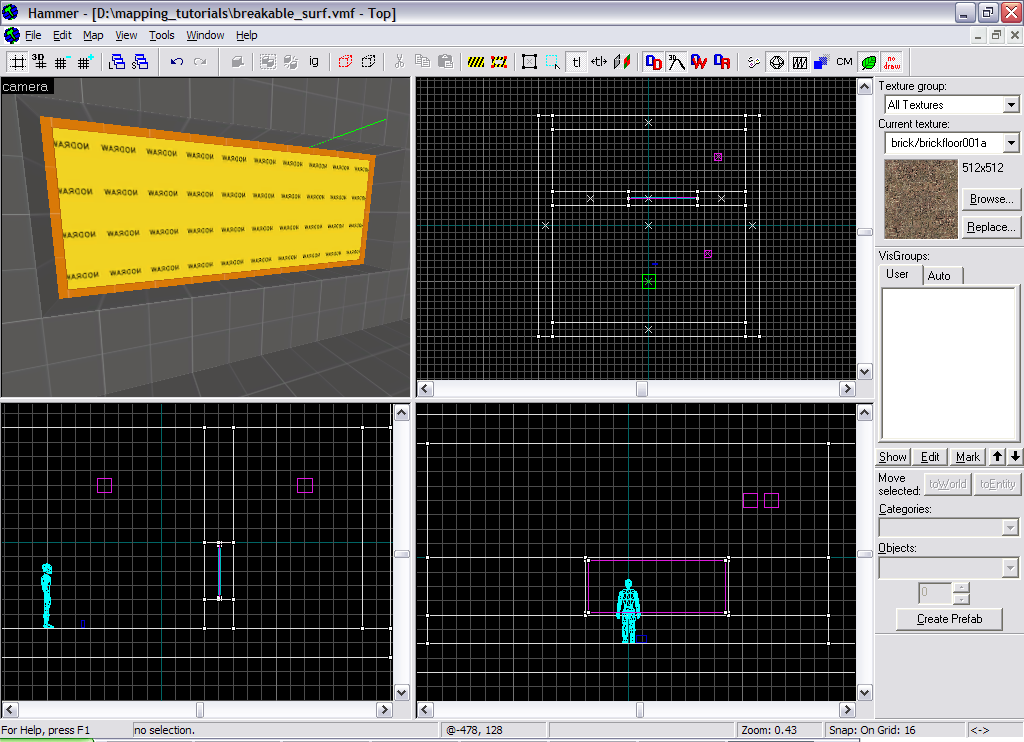Viewport: 1024px width, 742px height.
Task: Click the zigzag-lines box toolbar icon
Action: (799, 62)
